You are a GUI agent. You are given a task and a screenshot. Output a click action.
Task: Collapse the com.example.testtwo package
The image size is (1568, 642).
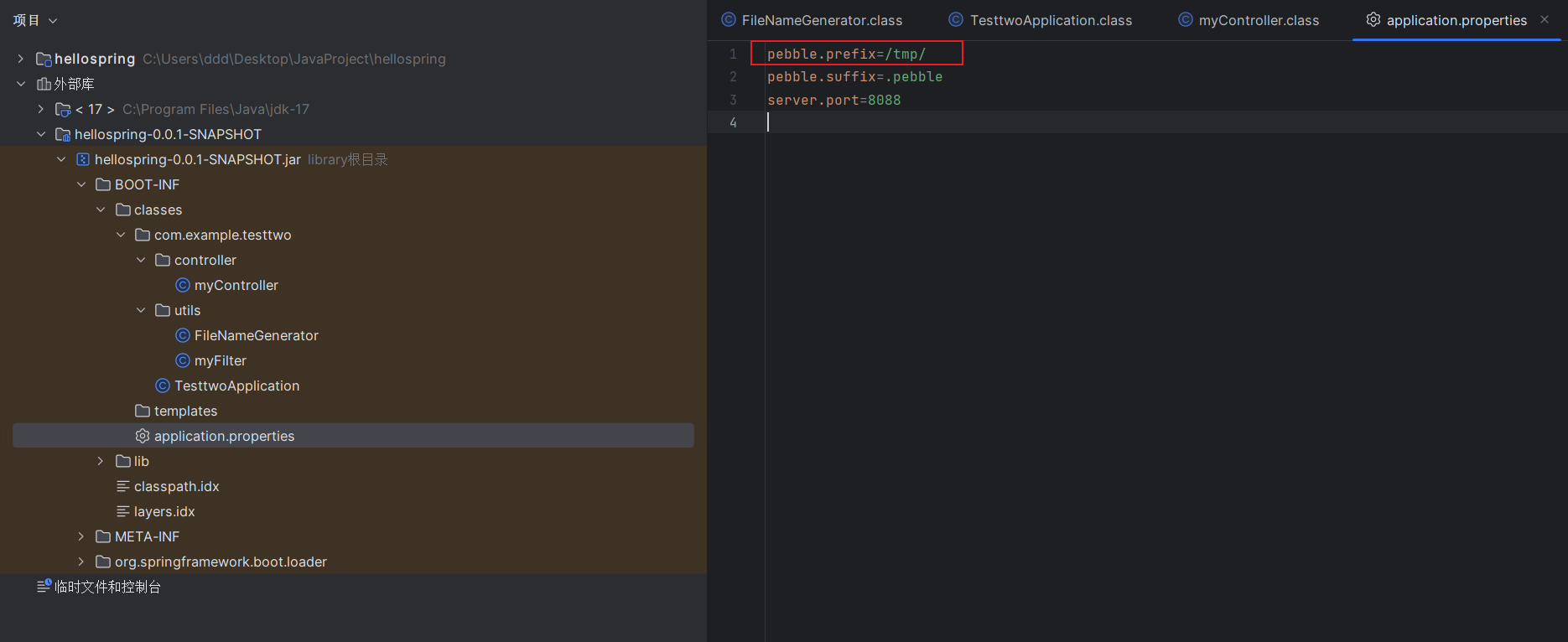(121, 235)
